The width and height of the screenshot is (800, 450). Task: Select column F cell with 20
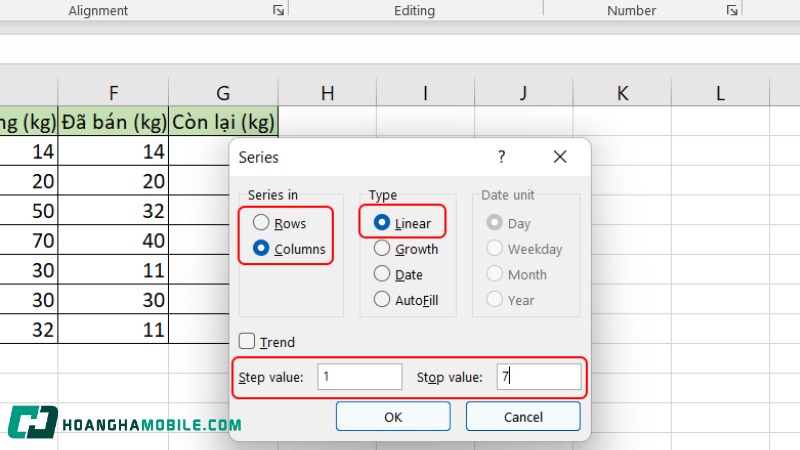113,181
